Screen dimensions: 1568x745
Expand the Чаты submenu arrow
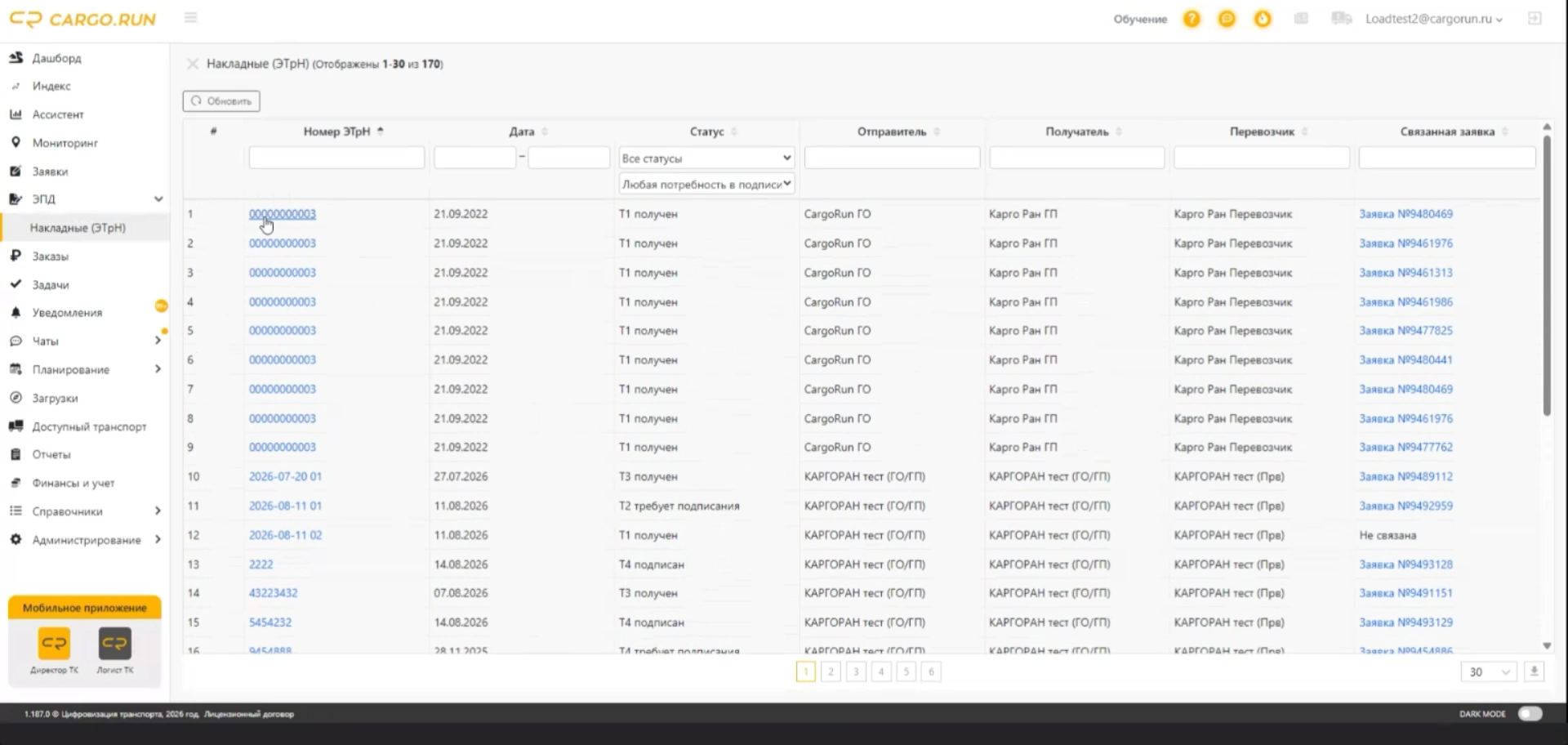tap(158, 341)
